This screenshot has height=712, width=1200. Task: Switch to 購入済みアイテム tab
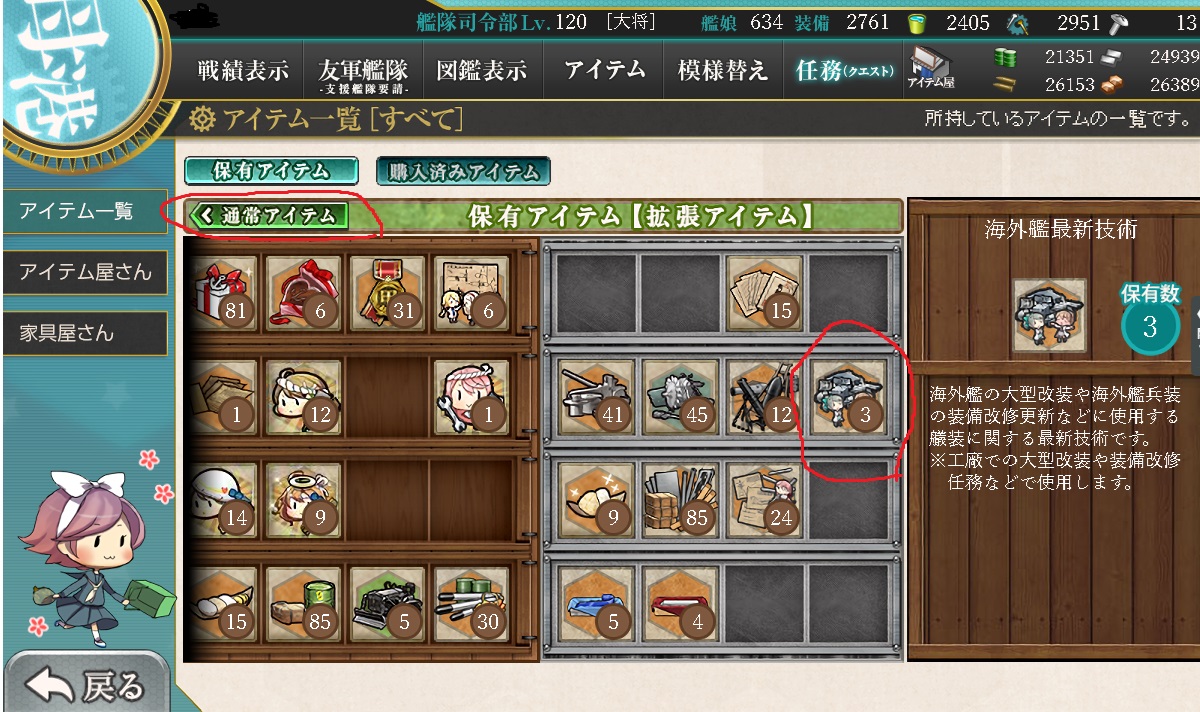pos(463,171)
